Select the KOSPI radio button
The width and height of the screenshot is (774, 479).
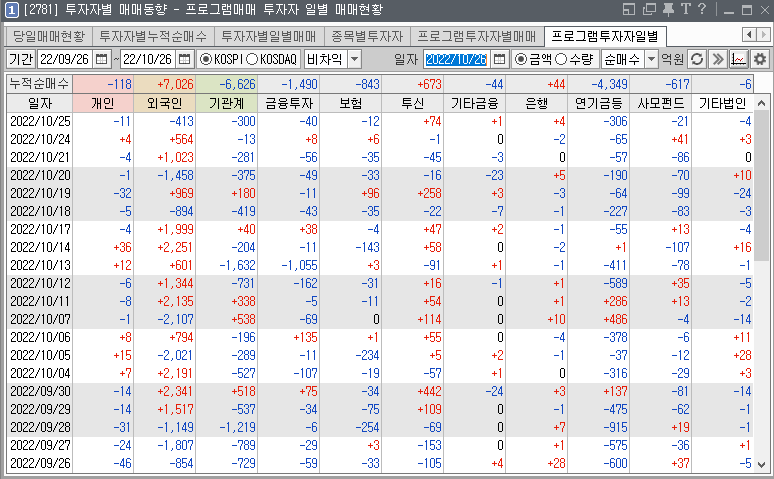click(206, 59)
